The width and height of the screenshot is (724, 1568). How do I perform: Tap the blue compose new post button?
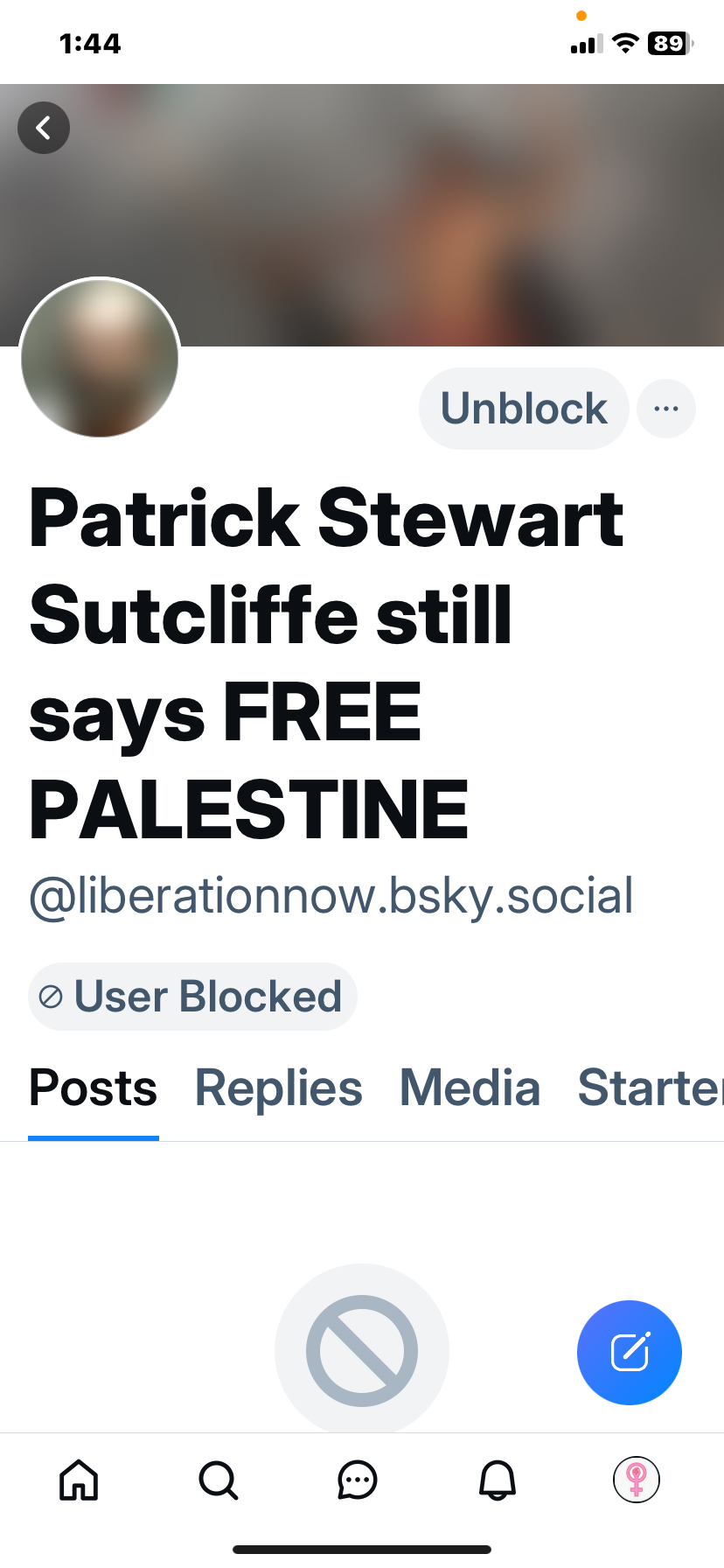[x=630, y=1353]
